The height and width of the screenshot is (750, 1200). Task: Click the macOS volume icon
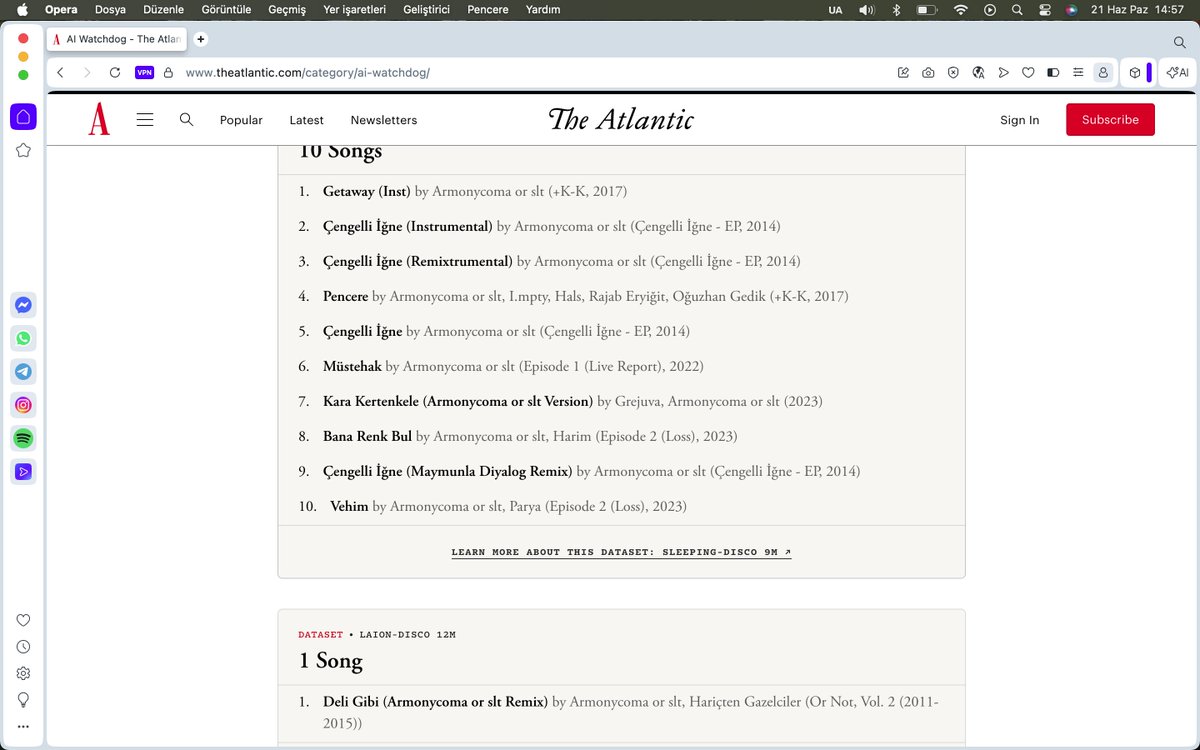tap(866, 9)
